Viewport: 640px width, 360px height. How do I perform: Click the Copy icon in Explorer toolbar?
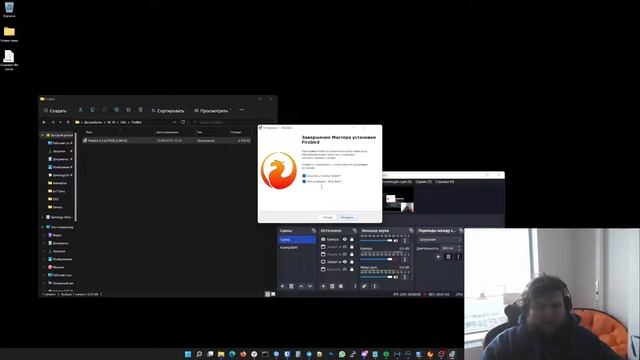tap(93, 110)
